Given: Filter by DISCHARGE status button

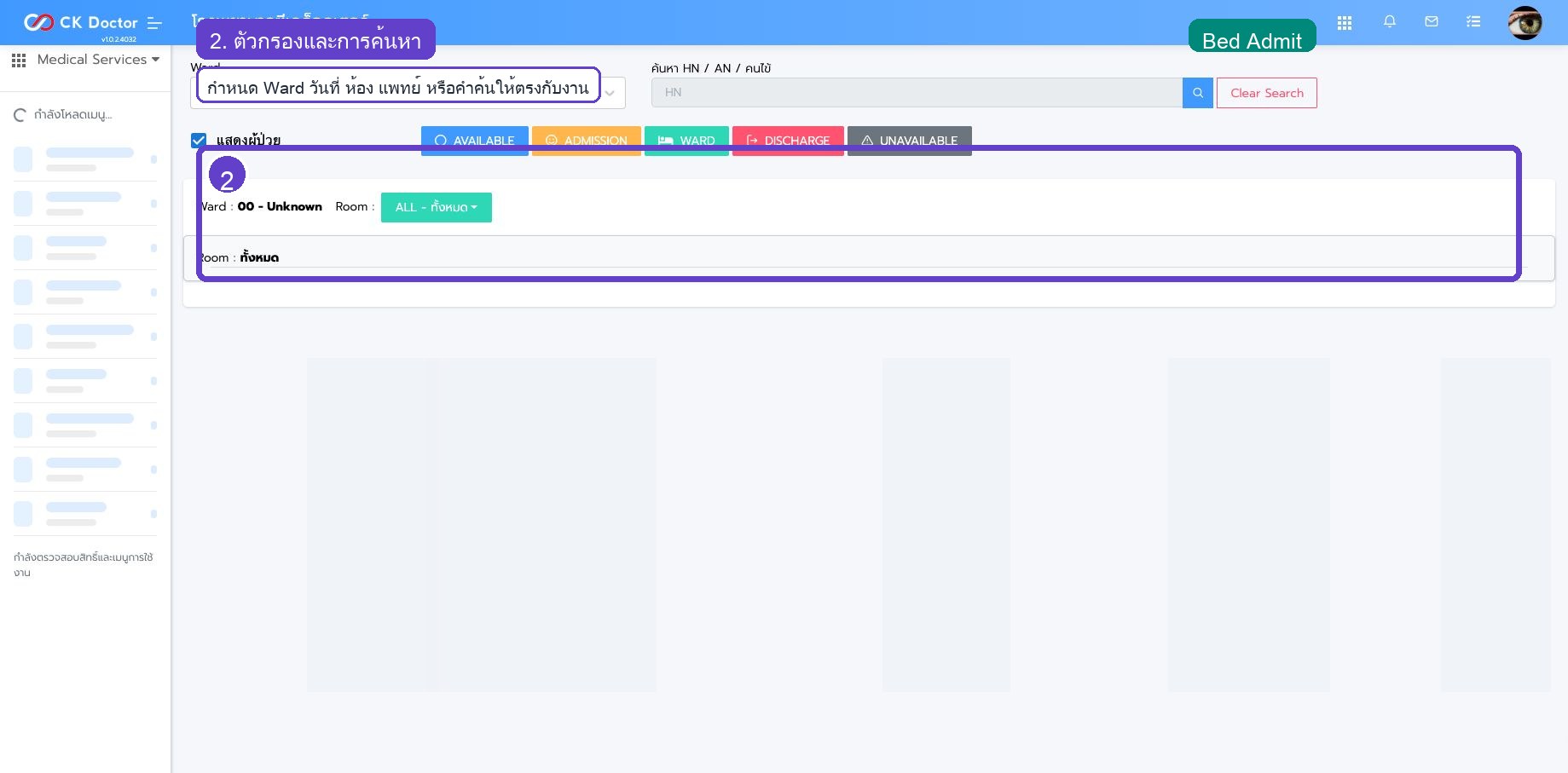Looking at the screenshot, I should point(788,141).
